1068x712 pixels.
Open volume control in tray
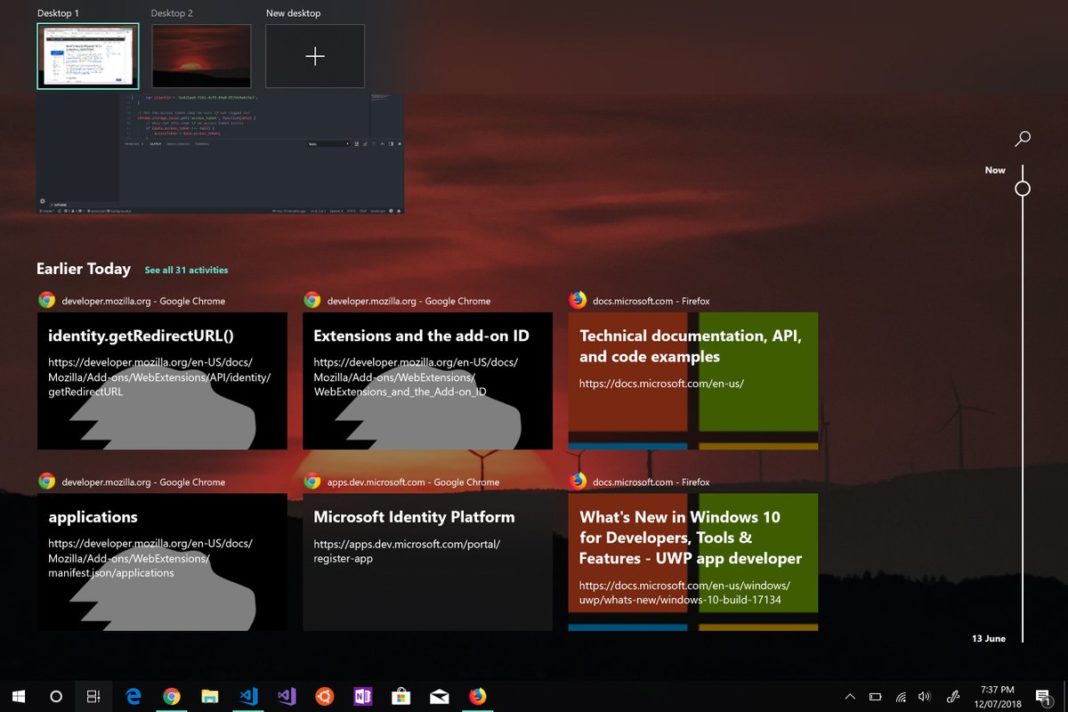[x=924, y=696]
